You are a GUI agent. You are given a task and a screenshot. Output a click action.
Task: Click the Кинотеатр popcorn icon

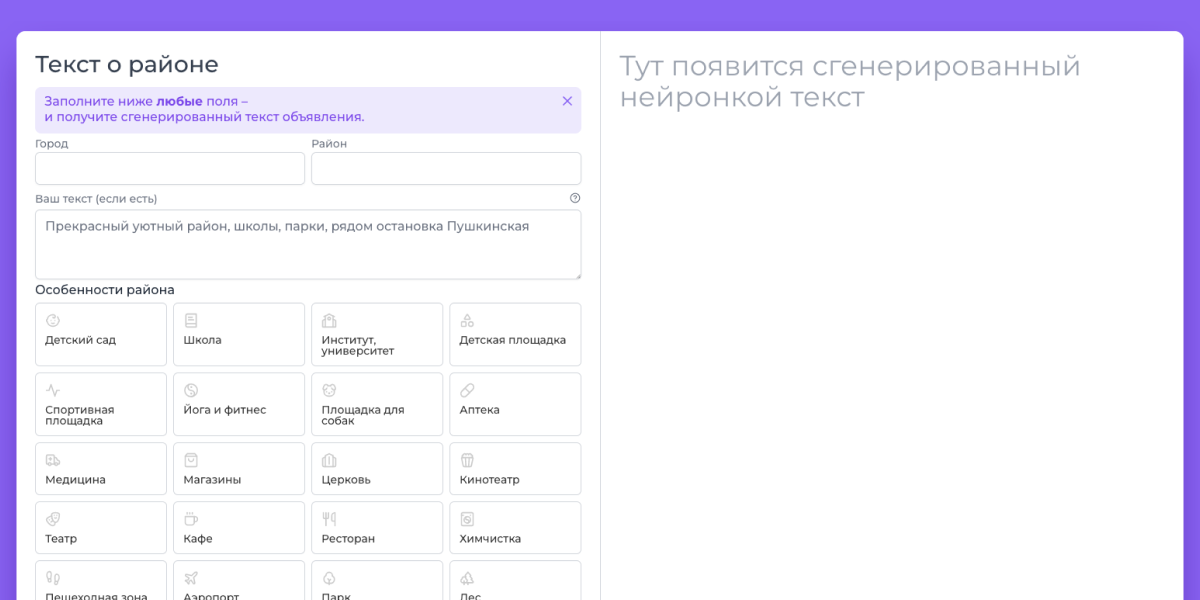467,460
